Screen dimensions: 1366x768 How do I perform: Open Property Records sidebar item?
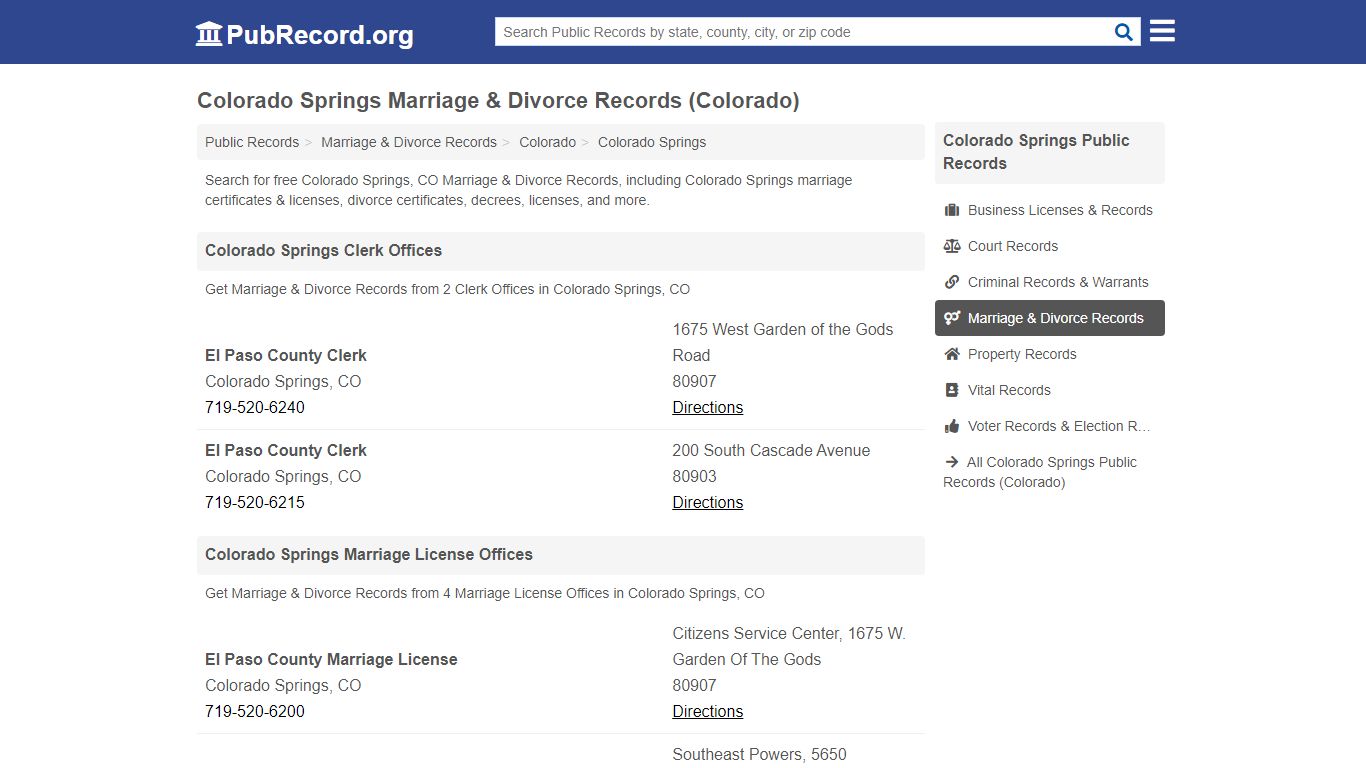pyautogui.click(x=1050, y=354)
